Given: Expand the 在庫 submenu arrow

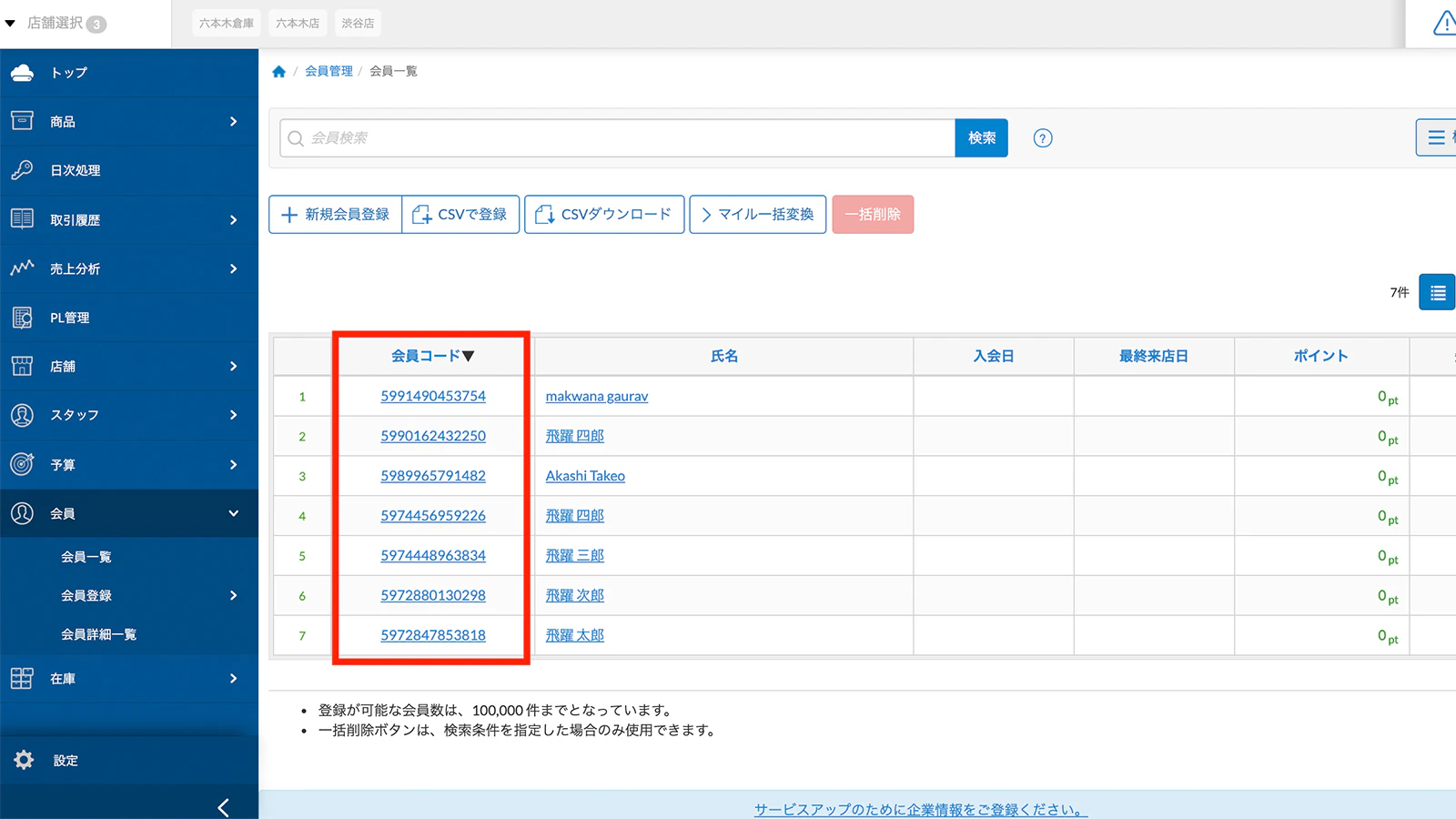Looking at the screenshot, I should tap(234, 678).
